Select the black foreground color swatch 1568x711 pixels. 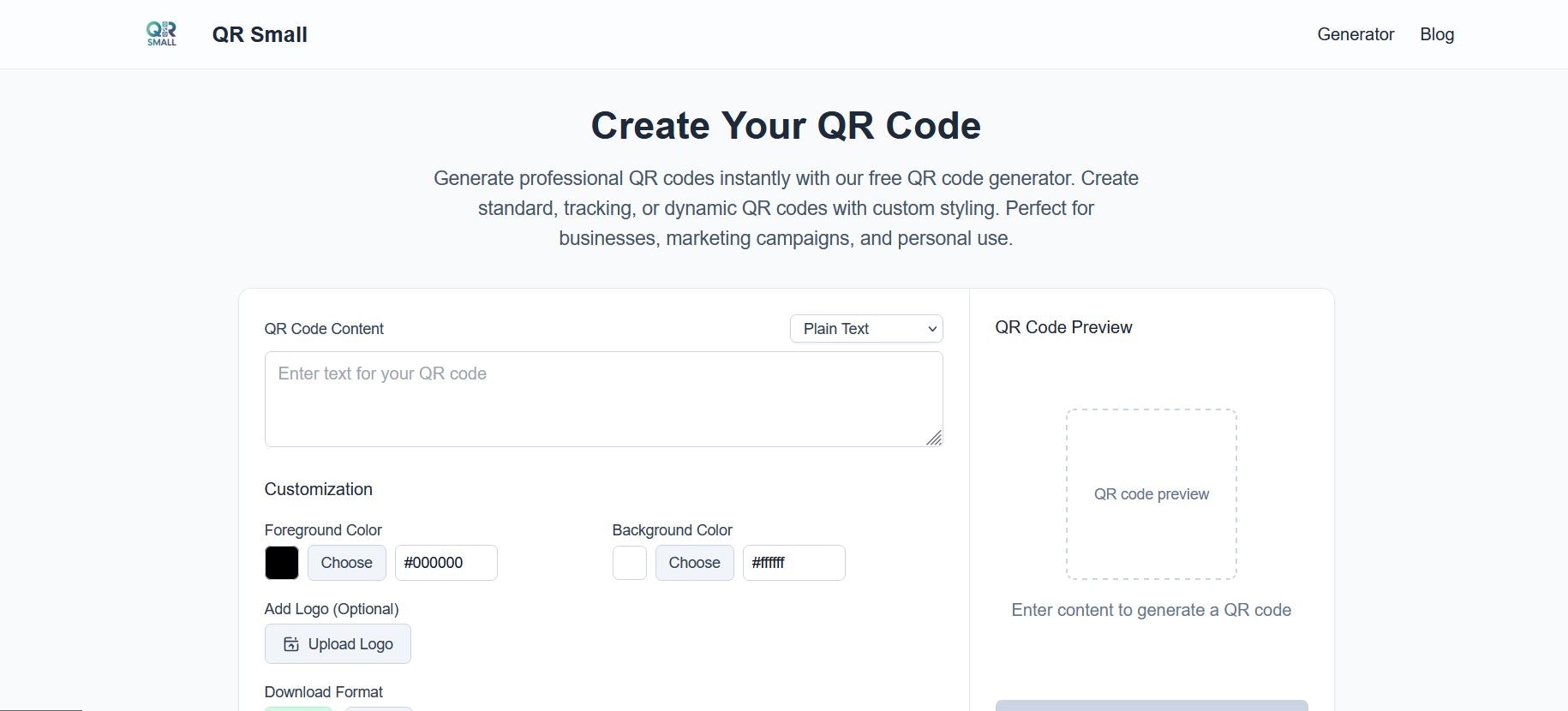[281, 563]
